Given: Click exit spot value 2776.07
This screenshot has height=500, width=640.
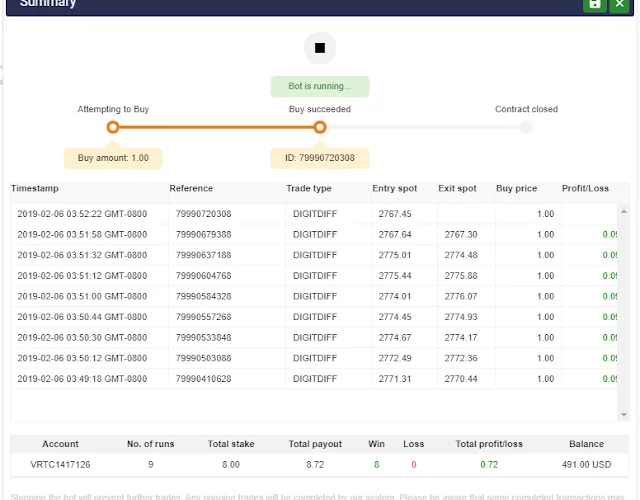Looking at the screenshot, I should pyautogui.click(x=461, y=296).
